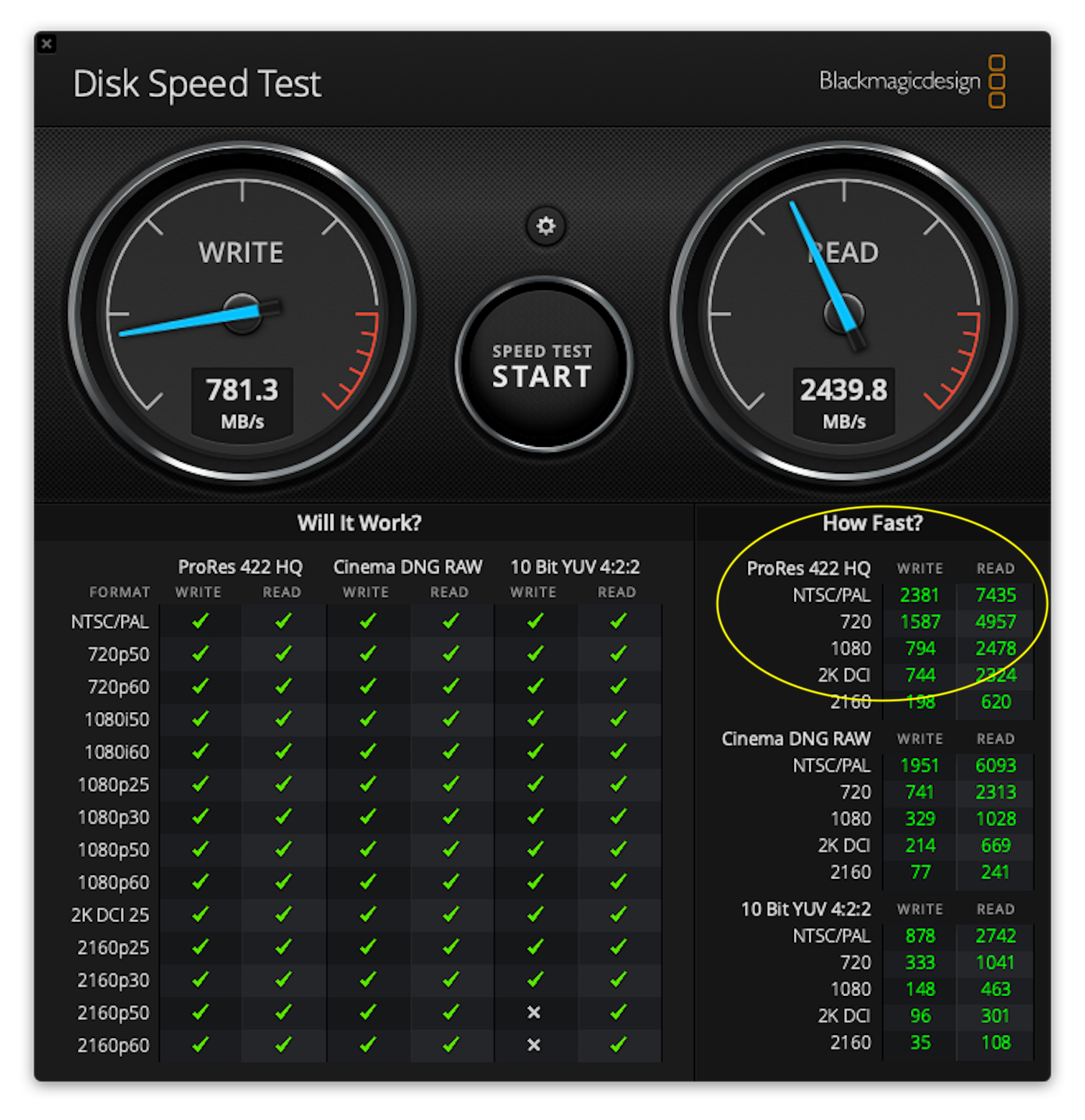This screenshot has width=1085, height=1120.
Task: Click the ProRes 422 HQ column header in Will It Work
Action: pyautogui.click(x=240, y=567)
